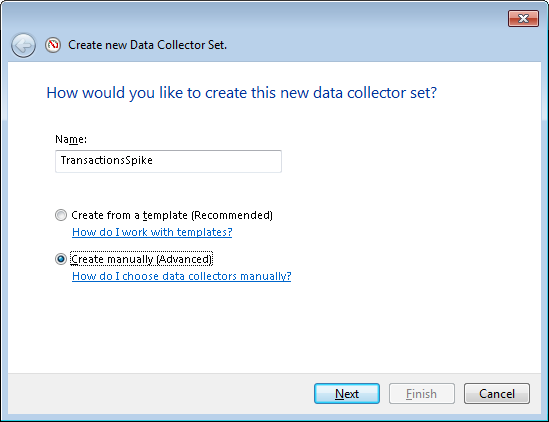This screenshot has width=549, height=422.
Task: Open 'How do I work with templates?' help
Action: pos(152,232)
